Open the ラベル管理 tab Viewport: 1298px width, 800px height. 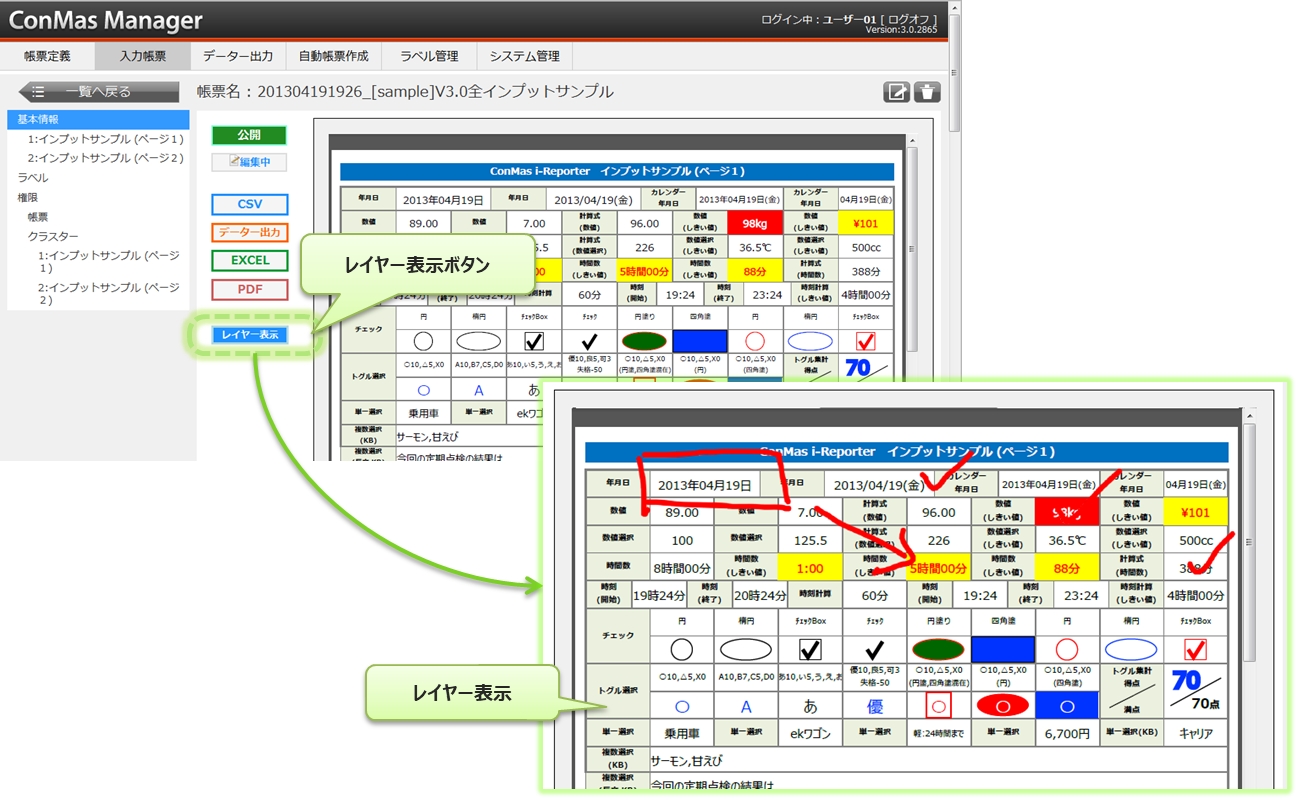(429, 56)
